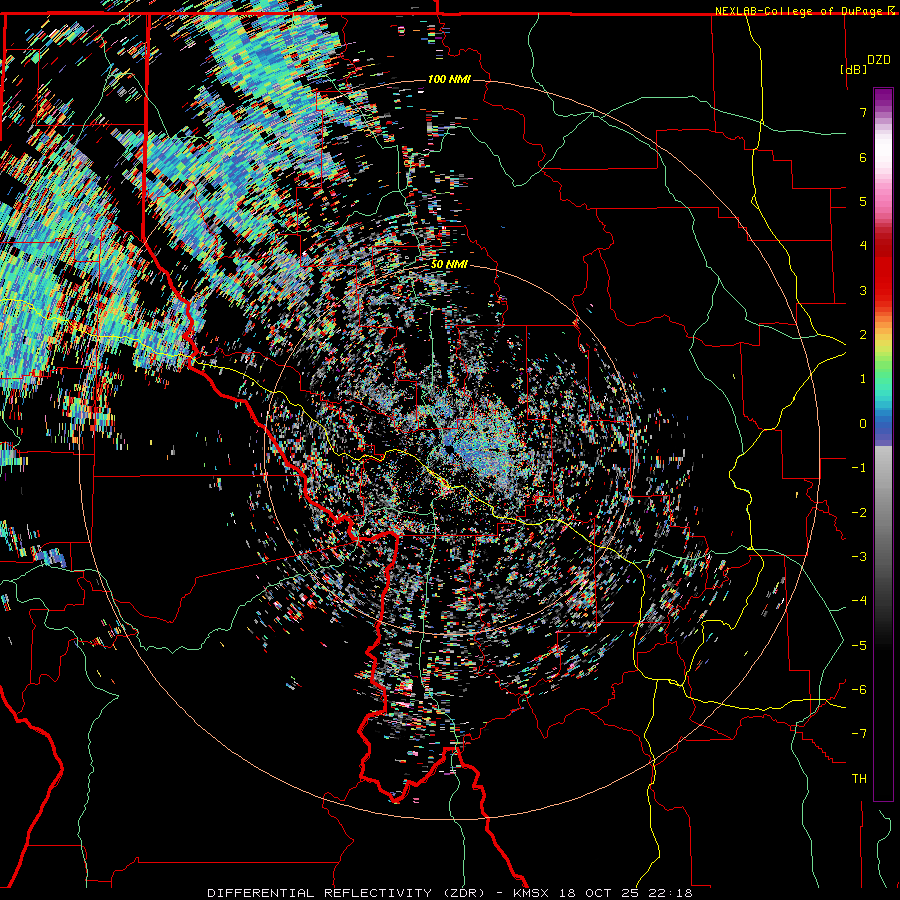This screenshot has height=900, width=900.
Task: Click the 1 value on color scale
Action: pos(863,379)
